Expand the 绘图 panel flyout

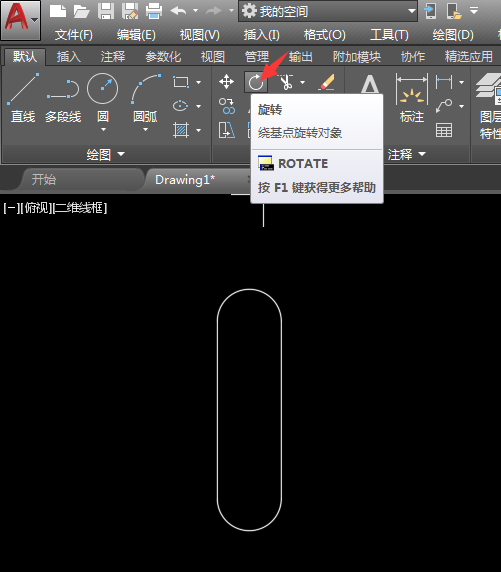pyautogui.click(x=105, y=155)
